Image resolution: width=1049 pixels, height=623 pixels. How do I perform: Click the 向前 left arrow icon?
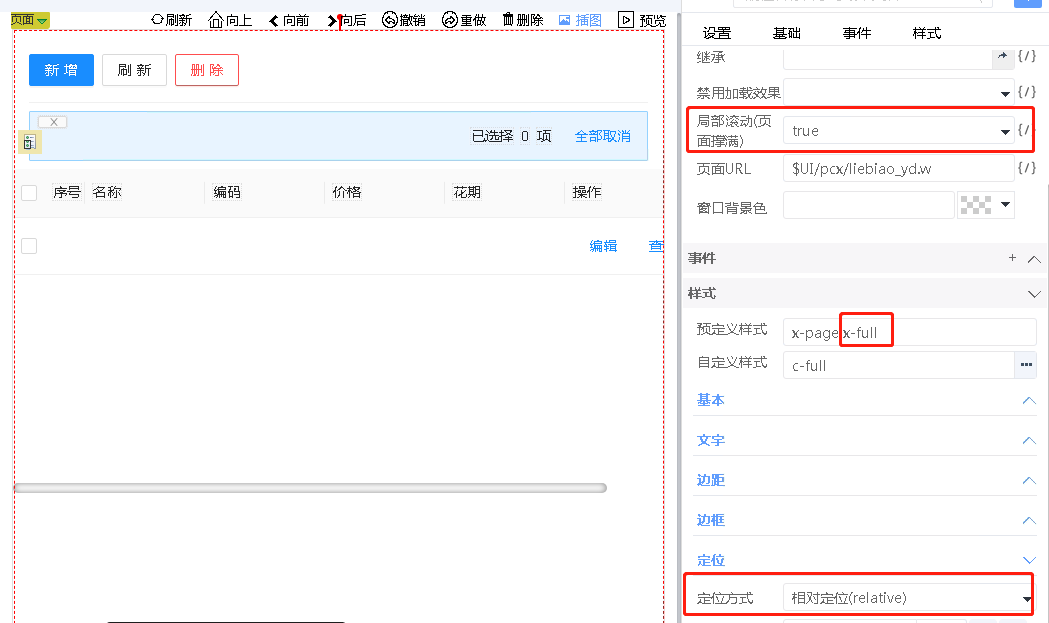point(274,20)
